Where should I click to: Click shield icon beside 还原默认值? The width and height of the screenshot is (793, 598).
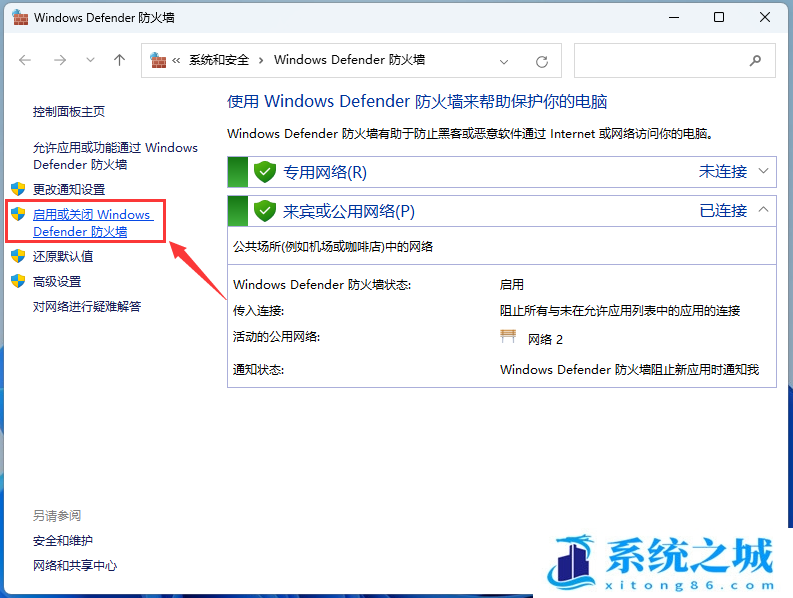[18, 256]
